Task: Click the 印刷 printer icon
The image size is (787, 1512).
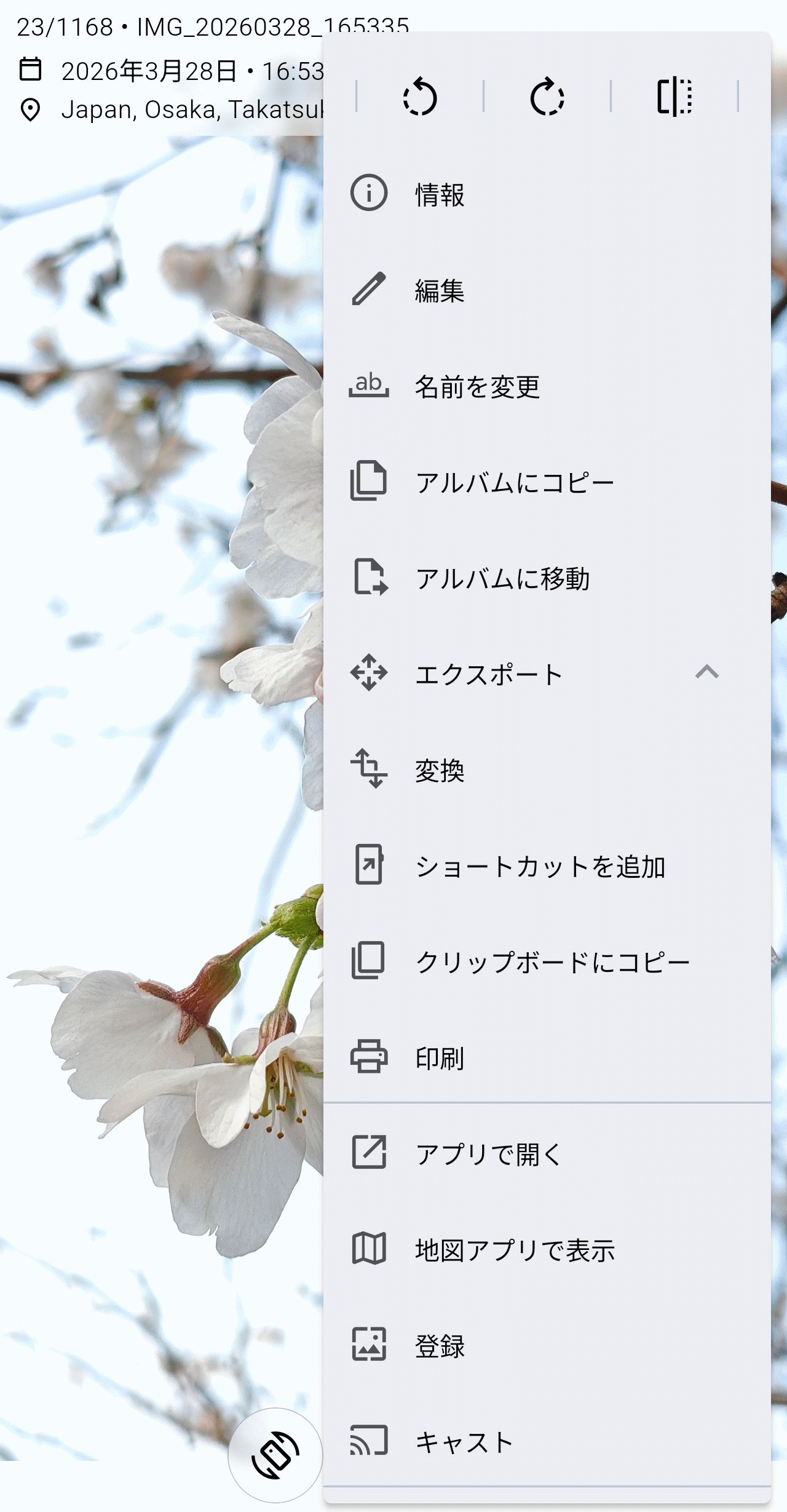Action: (x=369, y=1057)
